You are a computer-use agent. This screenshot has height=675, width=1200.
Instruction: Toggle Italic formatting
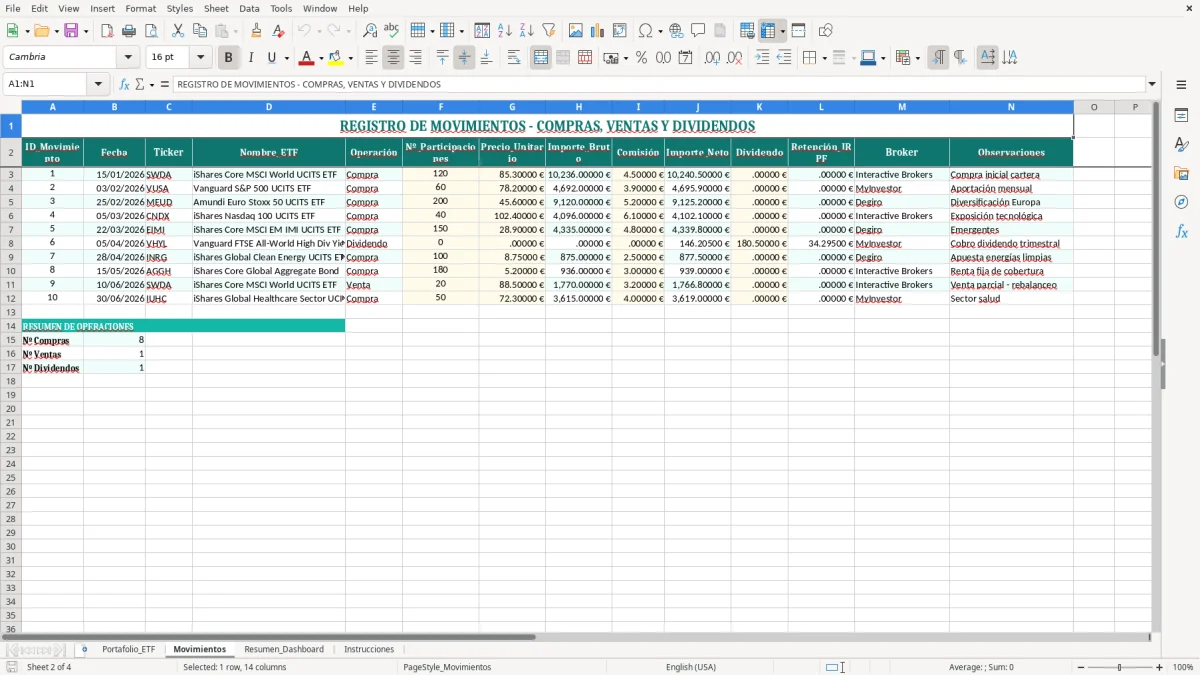(250, 58)
